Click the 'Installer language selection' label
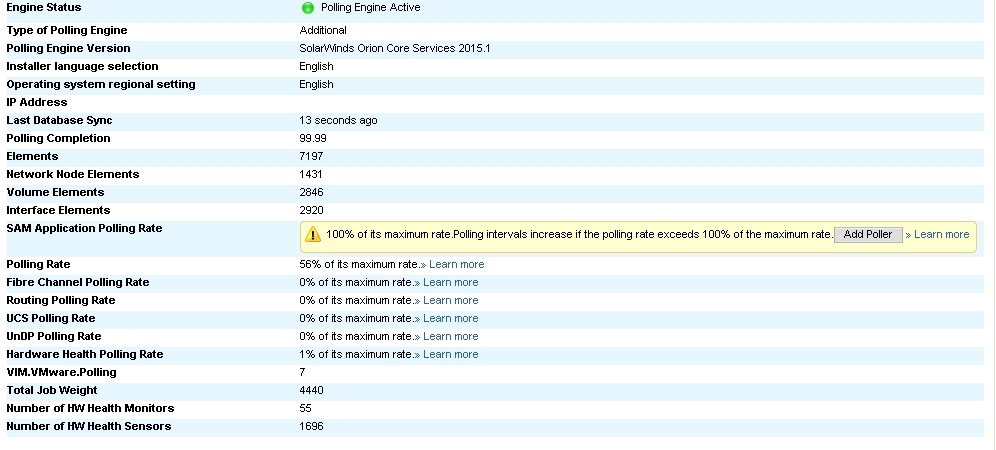 (x=83, y=67)
